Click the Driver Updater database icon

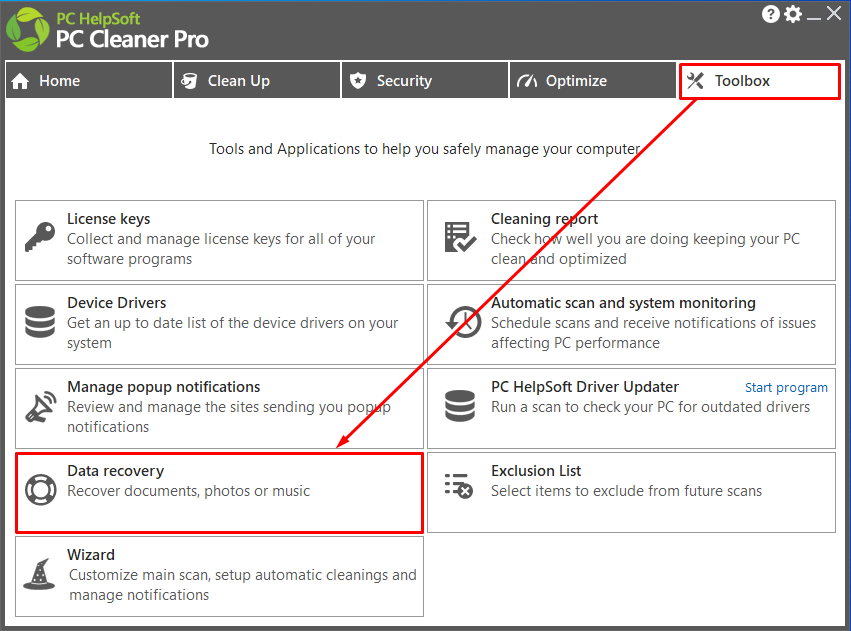click(x=460, y=405)
